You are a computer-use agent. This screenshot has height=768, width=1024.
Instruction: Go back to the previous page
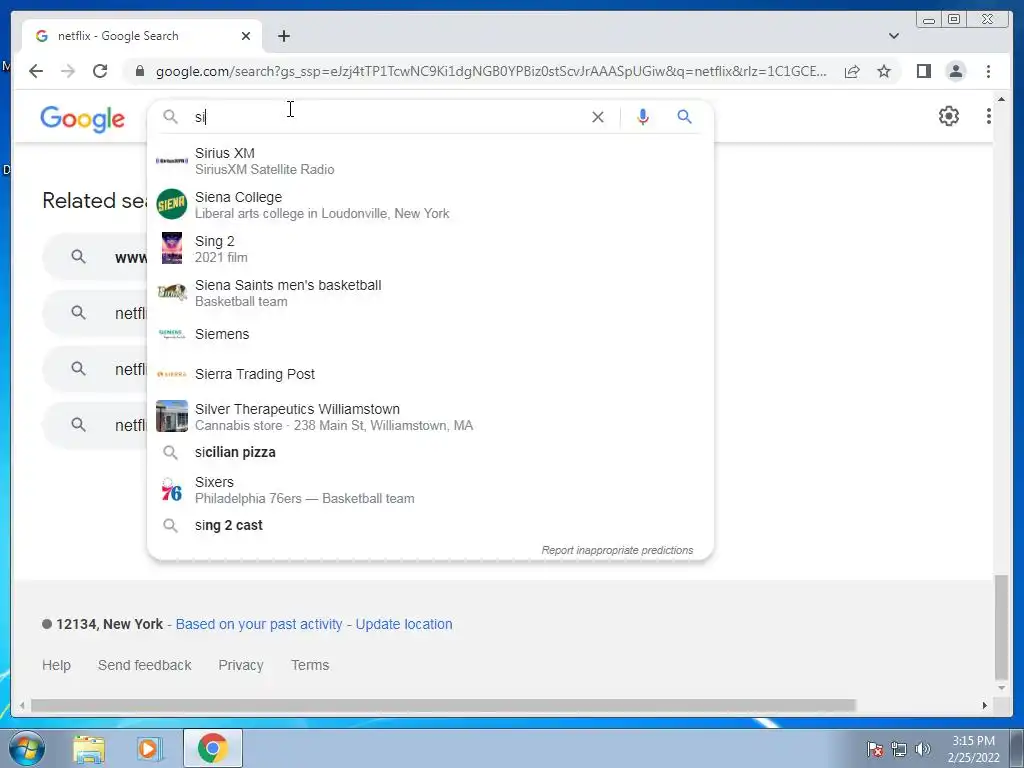pos(36,71)
